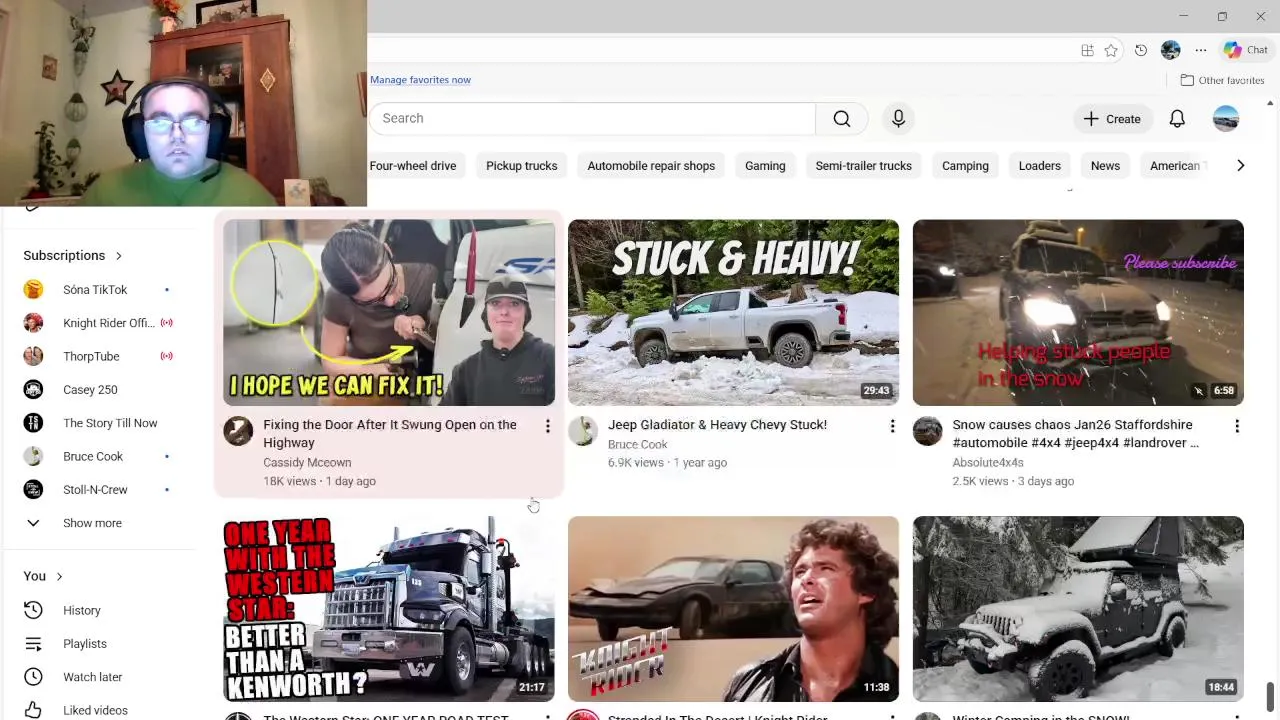This screenshot has height=720, width=1280.
Task: Open Knight Rider video thumbnail
Action: [733, 609]
